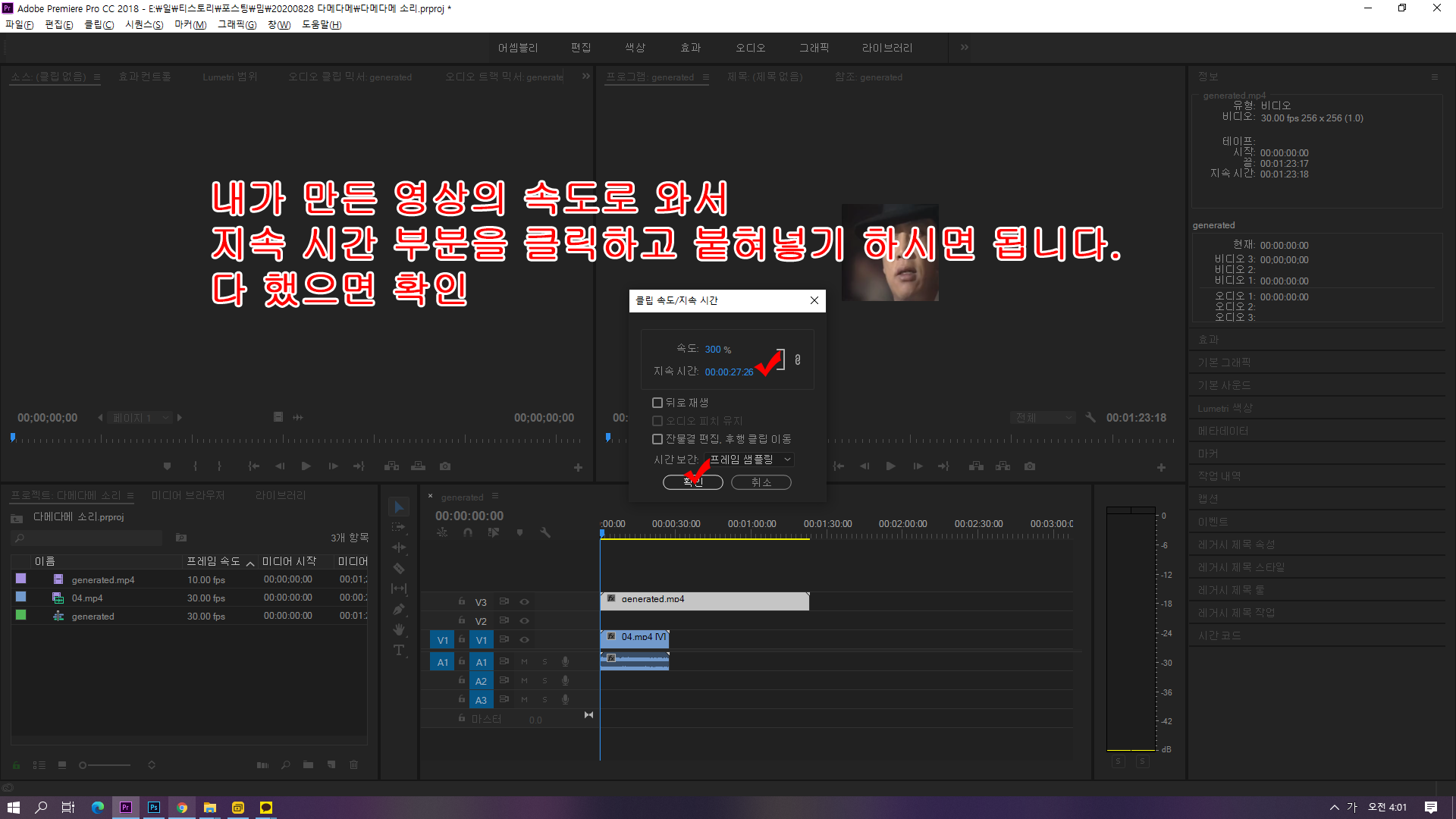The height and width of the screenshot is (819, 1456).
Task: Click the project panel zoom slider
Action: (x=105, y=765)
